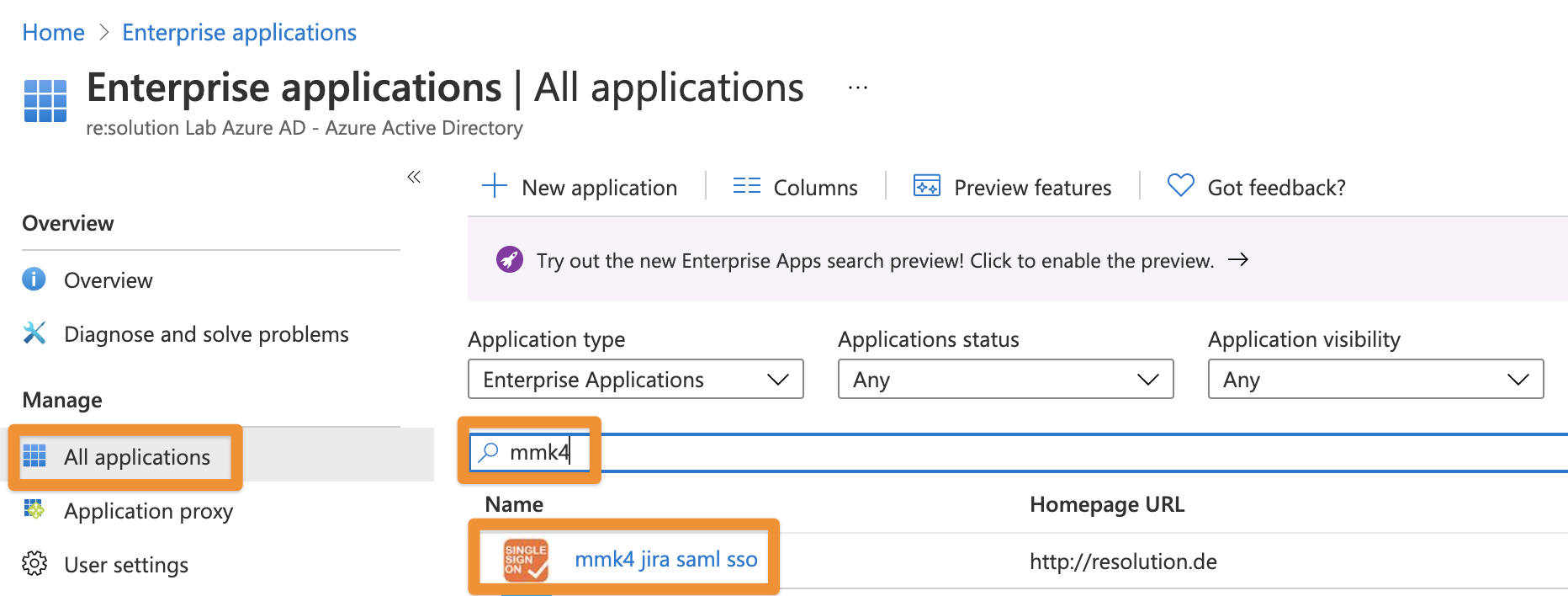Open Application visibility dropdown

coord(1375,380)
